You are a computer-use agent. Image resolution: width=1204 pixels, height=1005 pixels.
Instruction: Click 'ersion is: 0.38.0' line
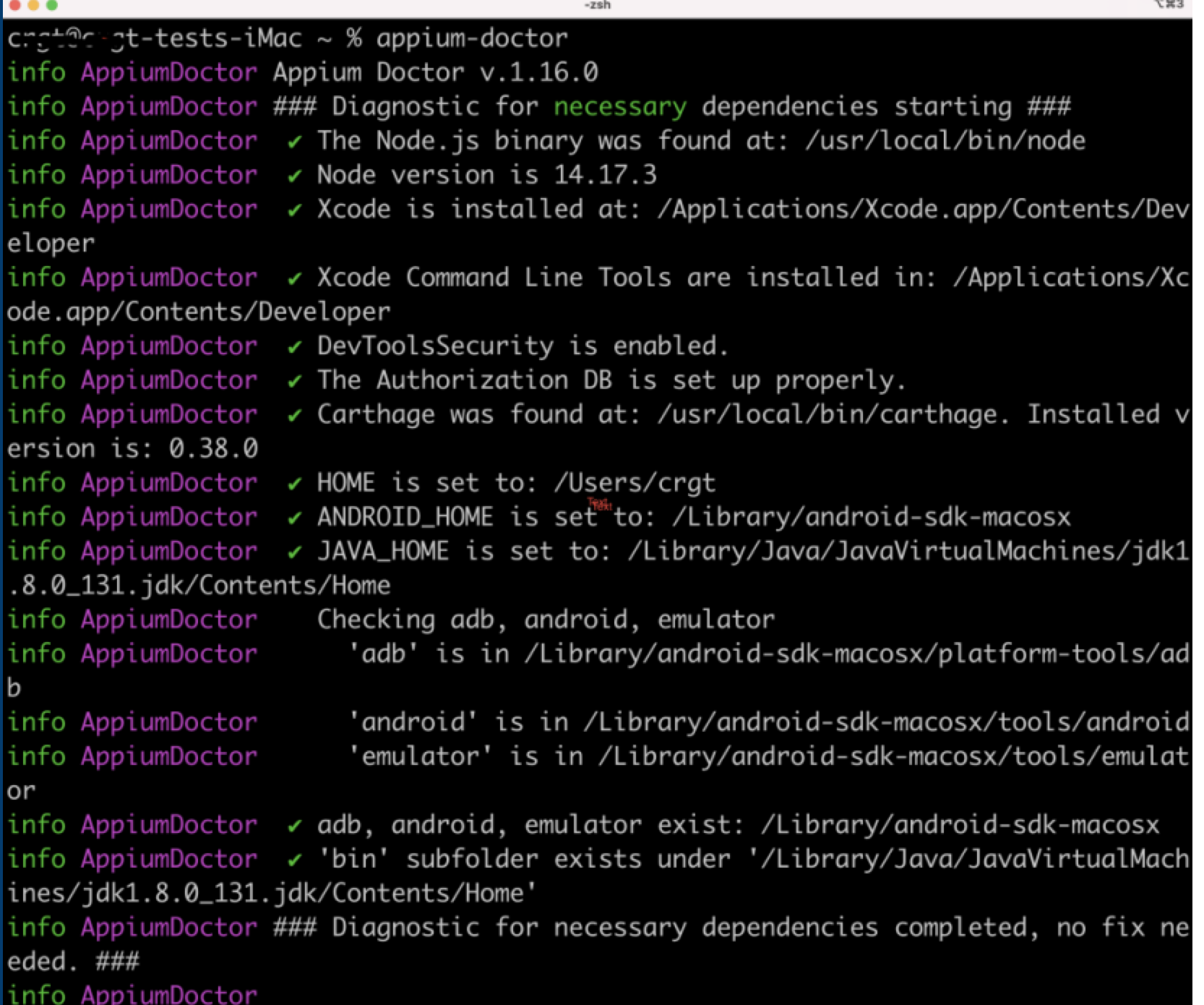tap(132, 449)
